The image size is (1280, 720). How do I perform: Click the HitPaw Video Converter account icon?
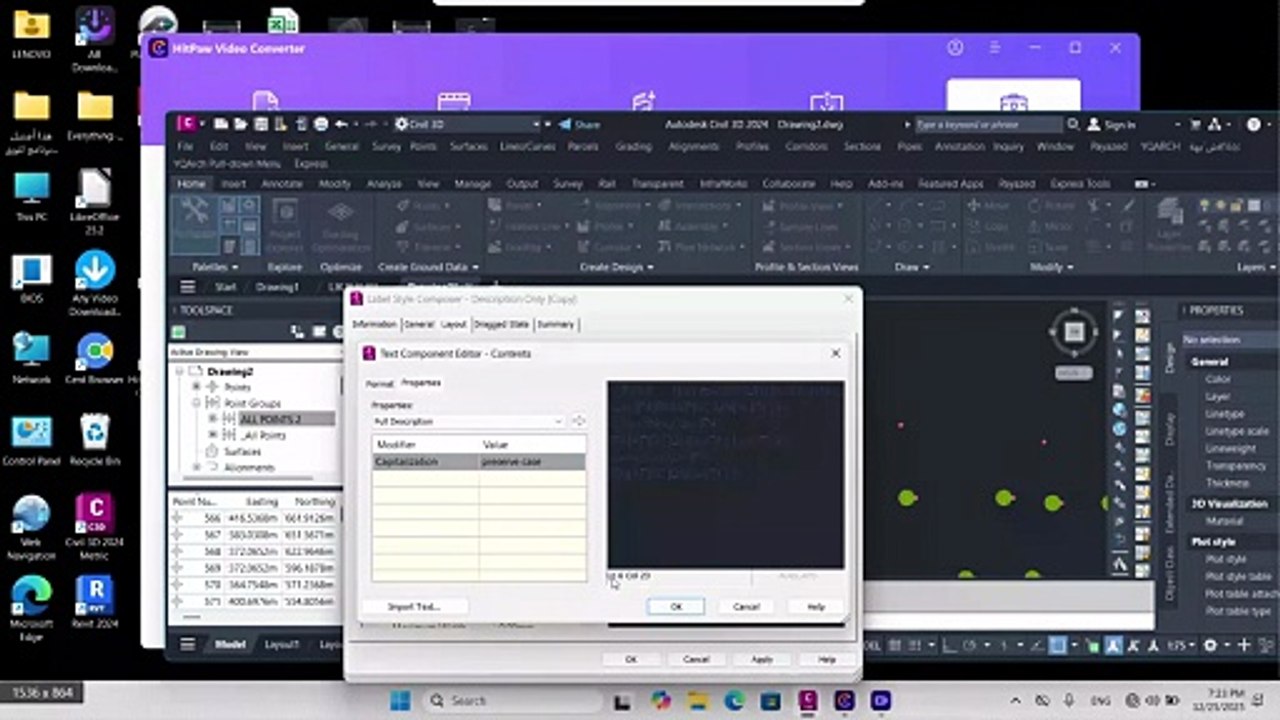click(955, 48)
